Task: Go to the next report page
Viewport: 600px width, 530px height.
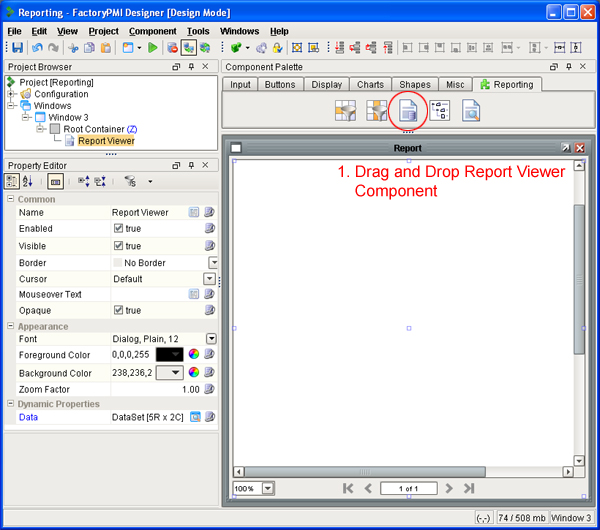Action: (x=449, y=488)
